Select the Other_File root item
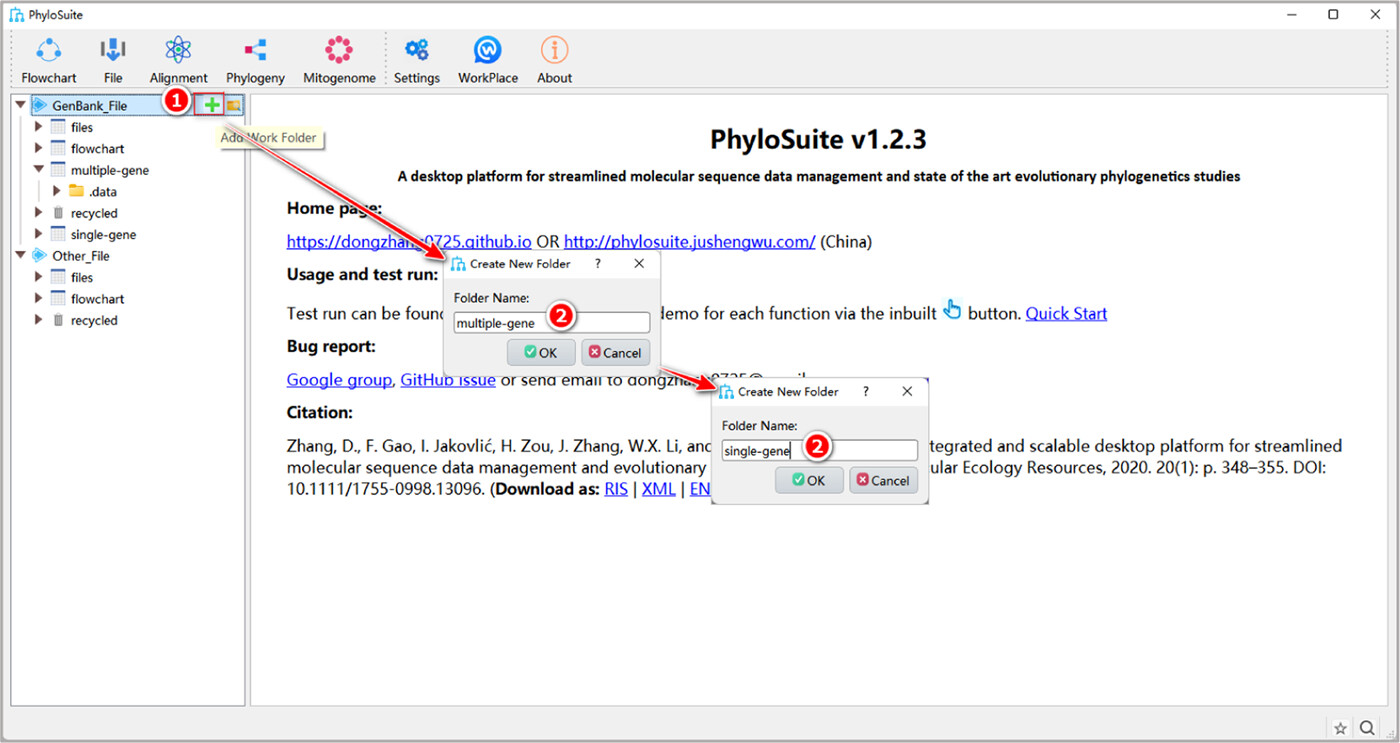 [81, 256]
